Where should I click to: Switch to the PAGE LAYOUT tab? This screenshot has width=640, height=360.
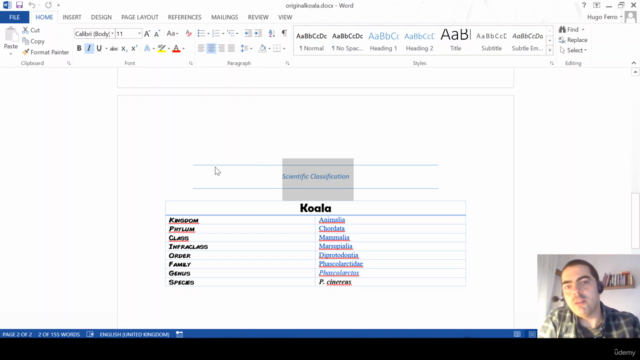click(x=140, y=17)
